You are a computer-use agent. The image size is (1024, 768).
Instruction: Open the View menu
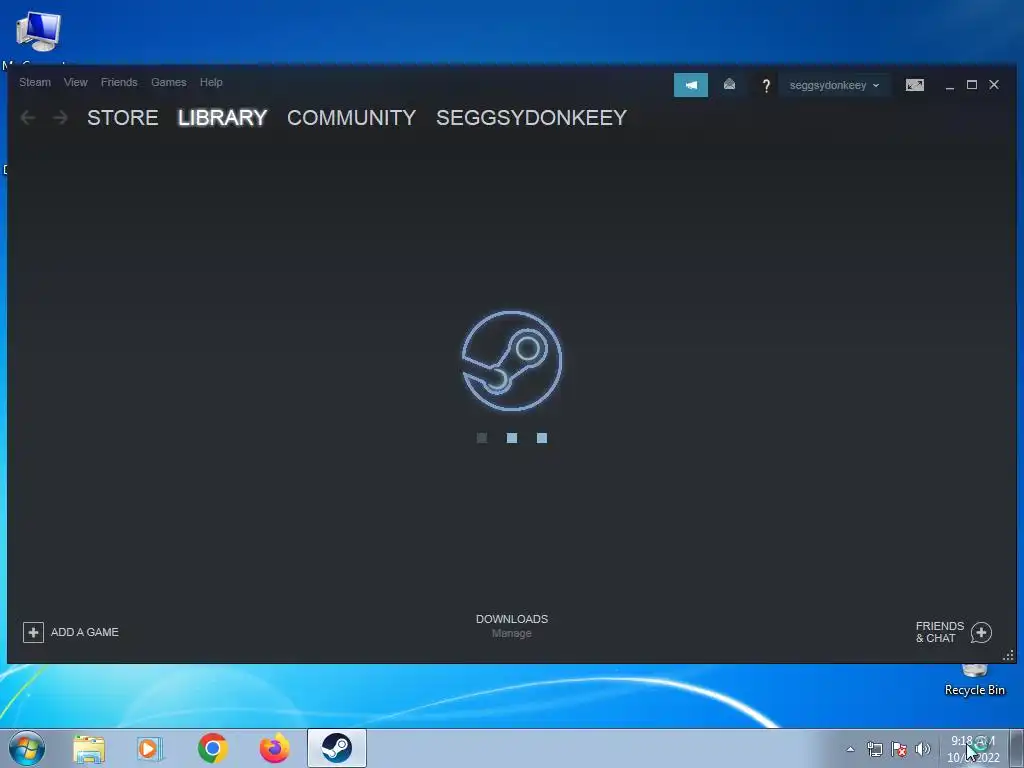click(75, 82)
